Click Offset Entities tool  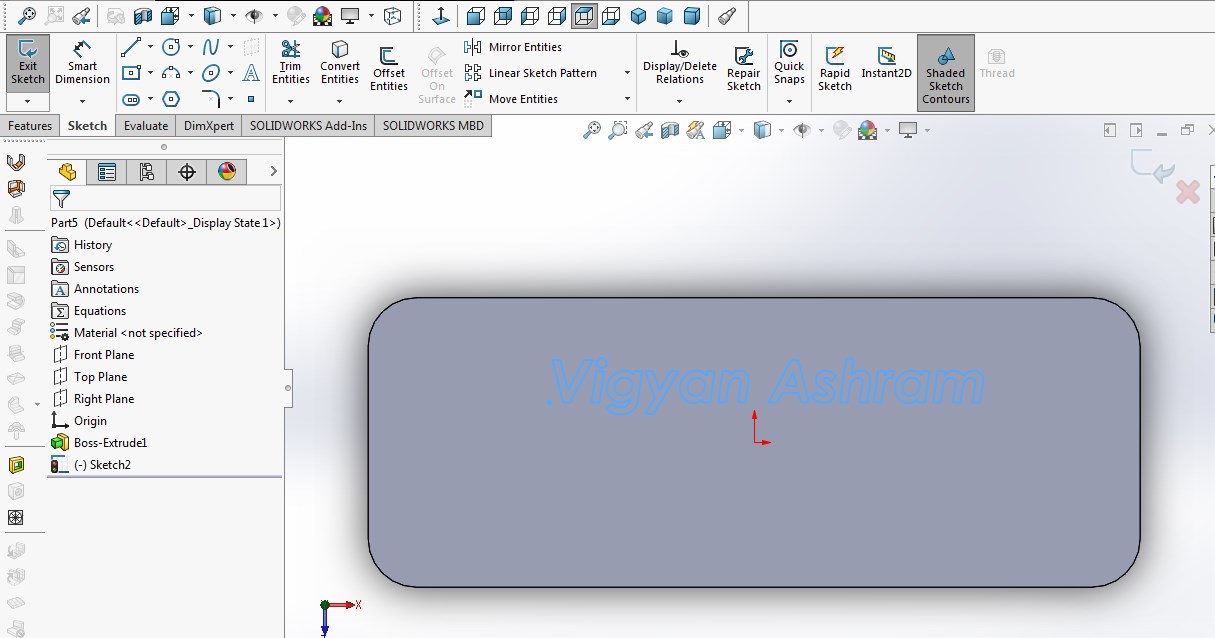[389, 69]
